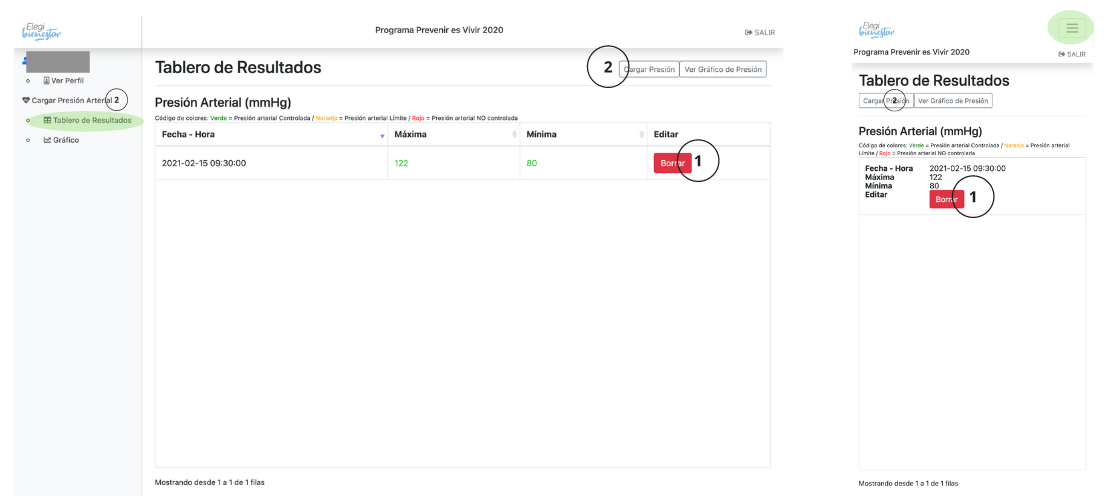
Task: Open the hamburger menu in the mobile view
Action: coord(1072,27)
